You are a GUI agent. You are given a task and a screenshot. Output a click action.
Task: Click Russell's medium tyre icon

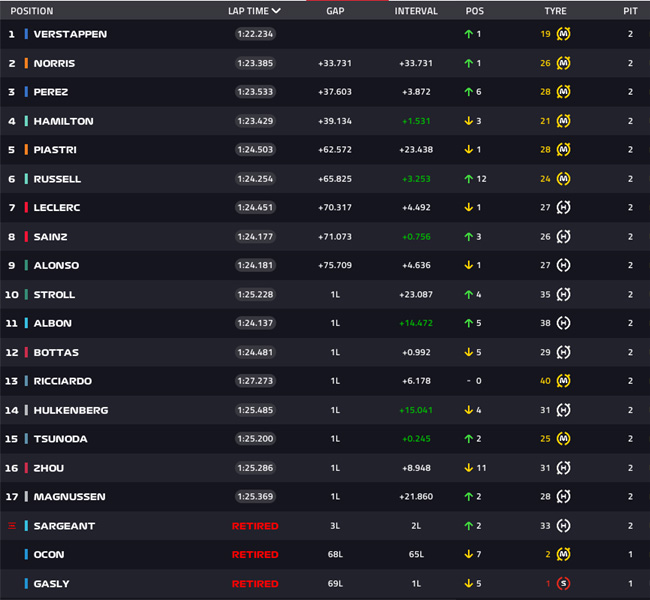pos(563,179)
